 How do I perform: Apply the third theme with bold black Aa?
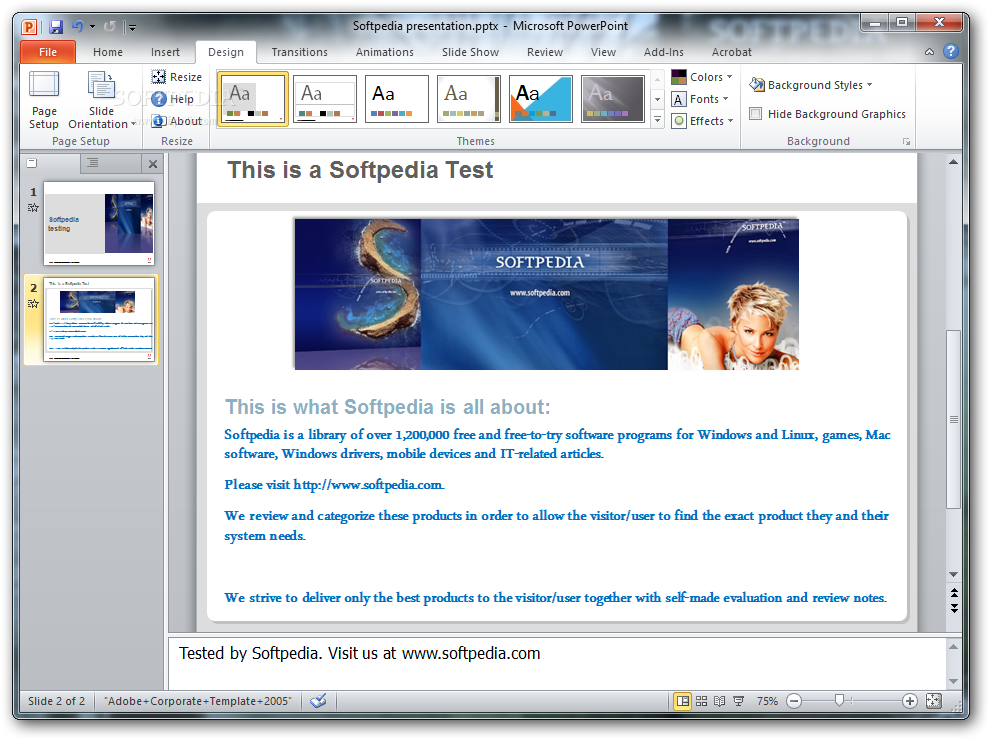coord(397,98)
